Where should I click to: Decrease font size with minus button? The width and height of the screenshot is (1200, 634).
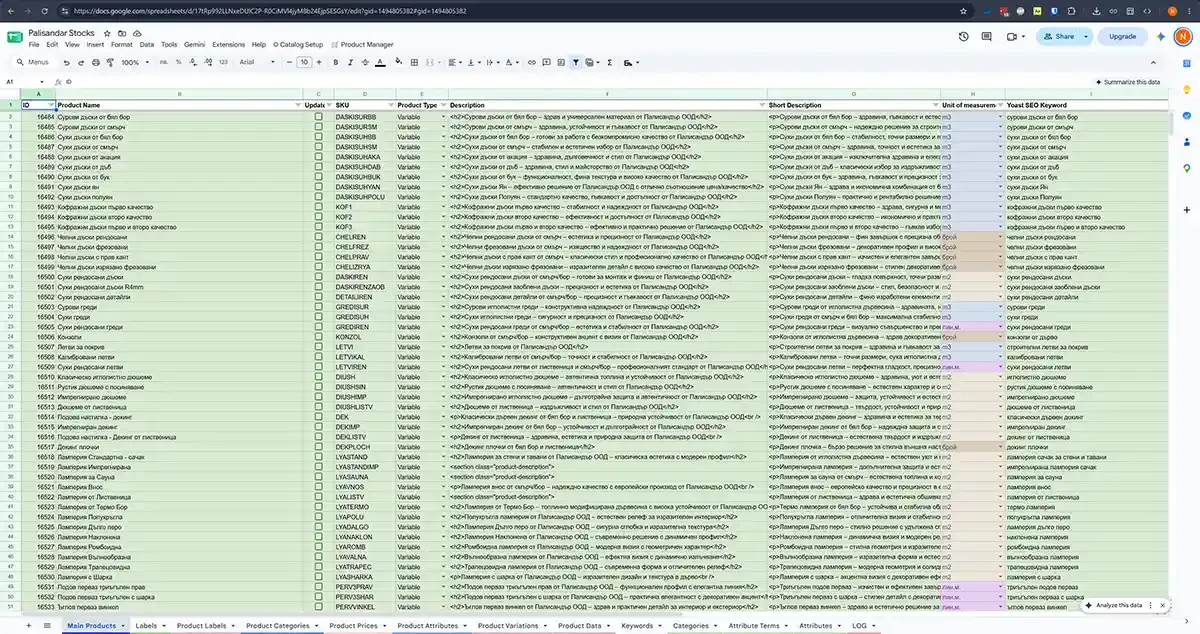pos(289,62)
